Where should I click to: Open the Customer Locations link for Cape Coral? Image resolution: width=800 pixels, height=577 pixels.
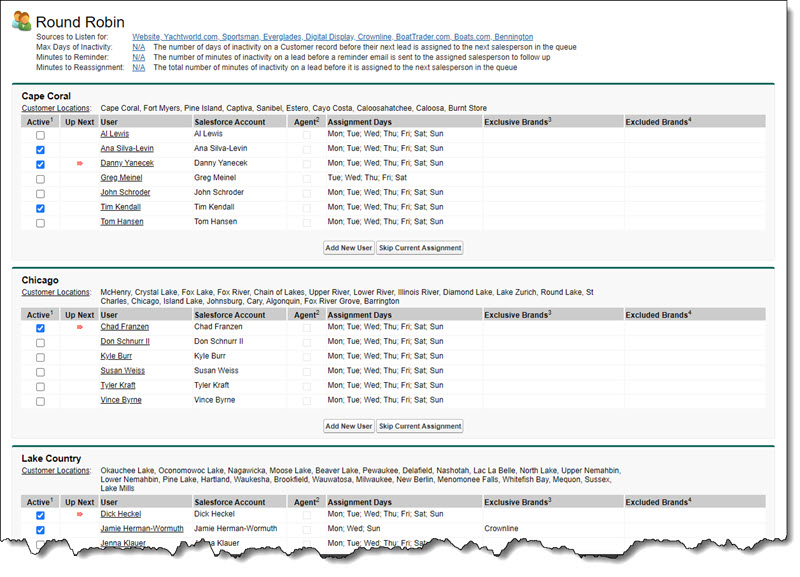[x=56, y=108]
